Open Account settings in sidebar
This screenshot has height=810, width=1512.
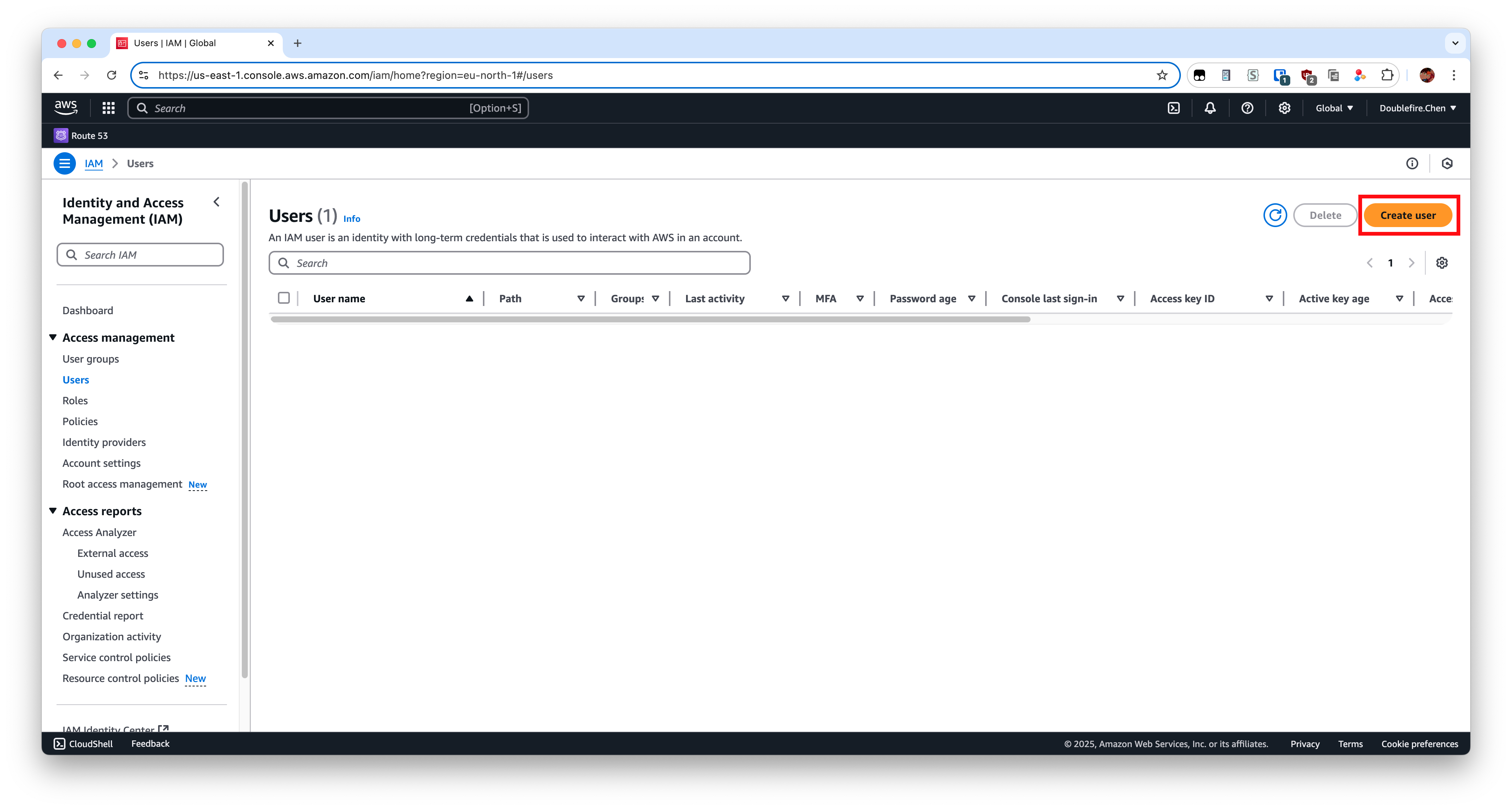[x=102, y=463]
